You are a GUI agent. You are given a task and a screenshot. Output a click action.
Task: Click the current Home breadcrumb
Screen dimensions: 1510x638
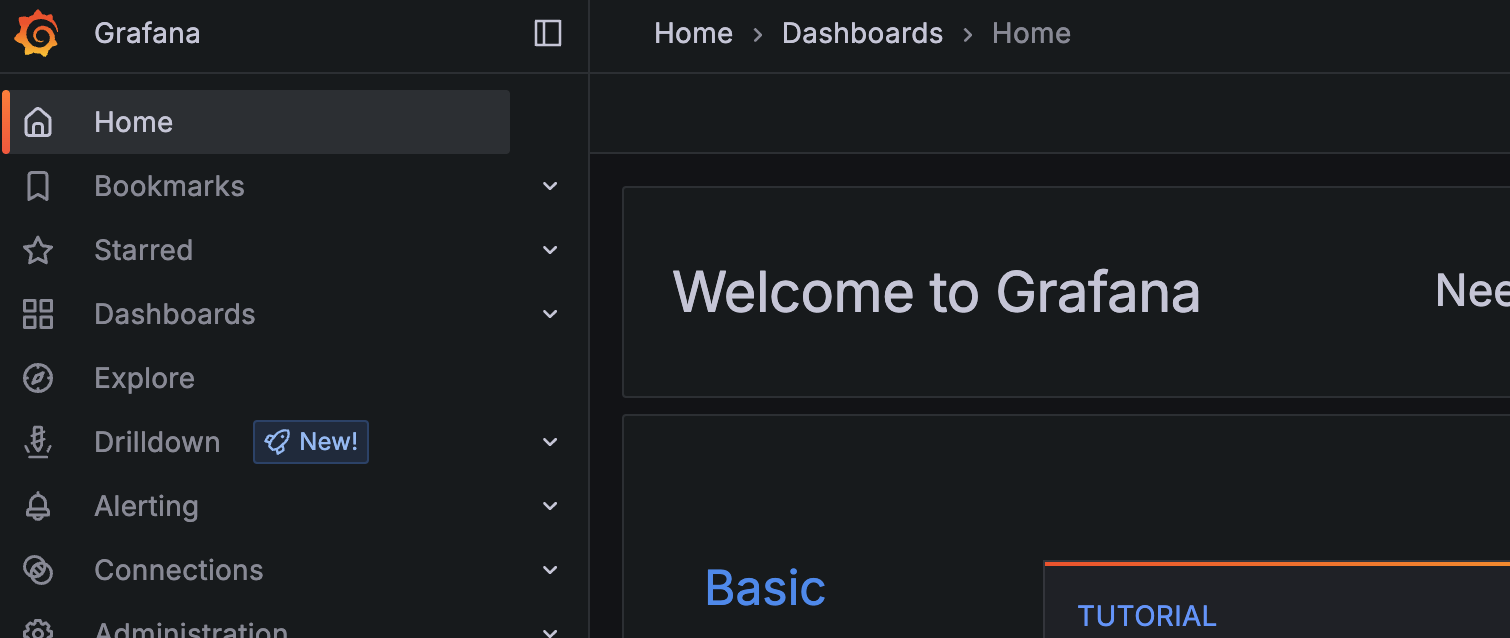pyautogui.click(x=1031, y=33)
